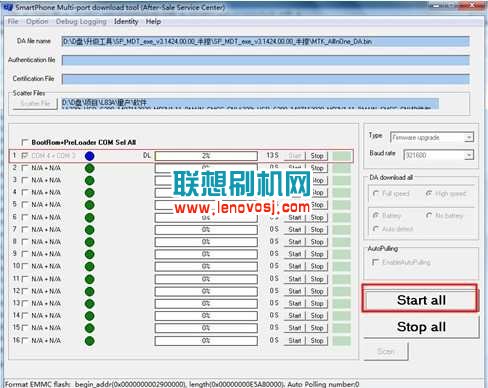Image resolution: width=488 pixels, height=388 pixels.
Task: Click green status indicator of port 4
Action: [90, 193]
